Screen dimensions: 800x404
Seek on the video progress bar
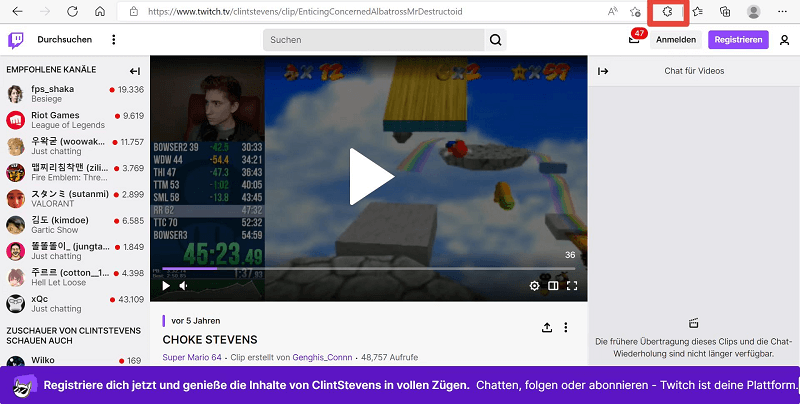tap(368, 268)
